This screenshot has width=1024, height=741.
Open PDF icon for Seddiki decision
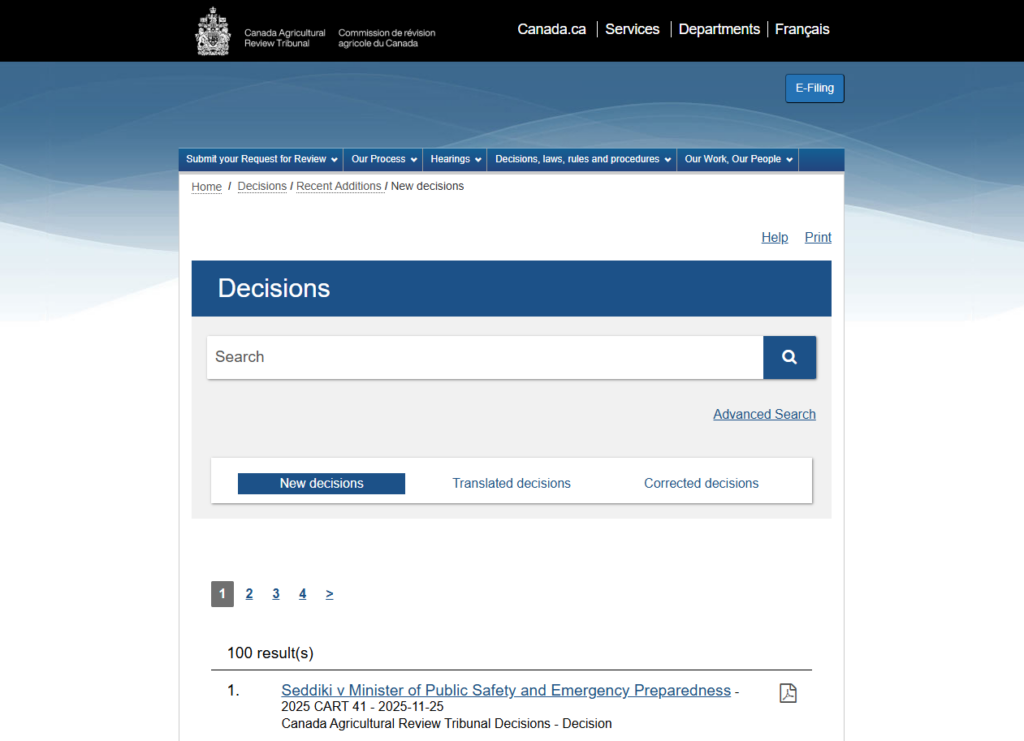click(x=788, y=693)
